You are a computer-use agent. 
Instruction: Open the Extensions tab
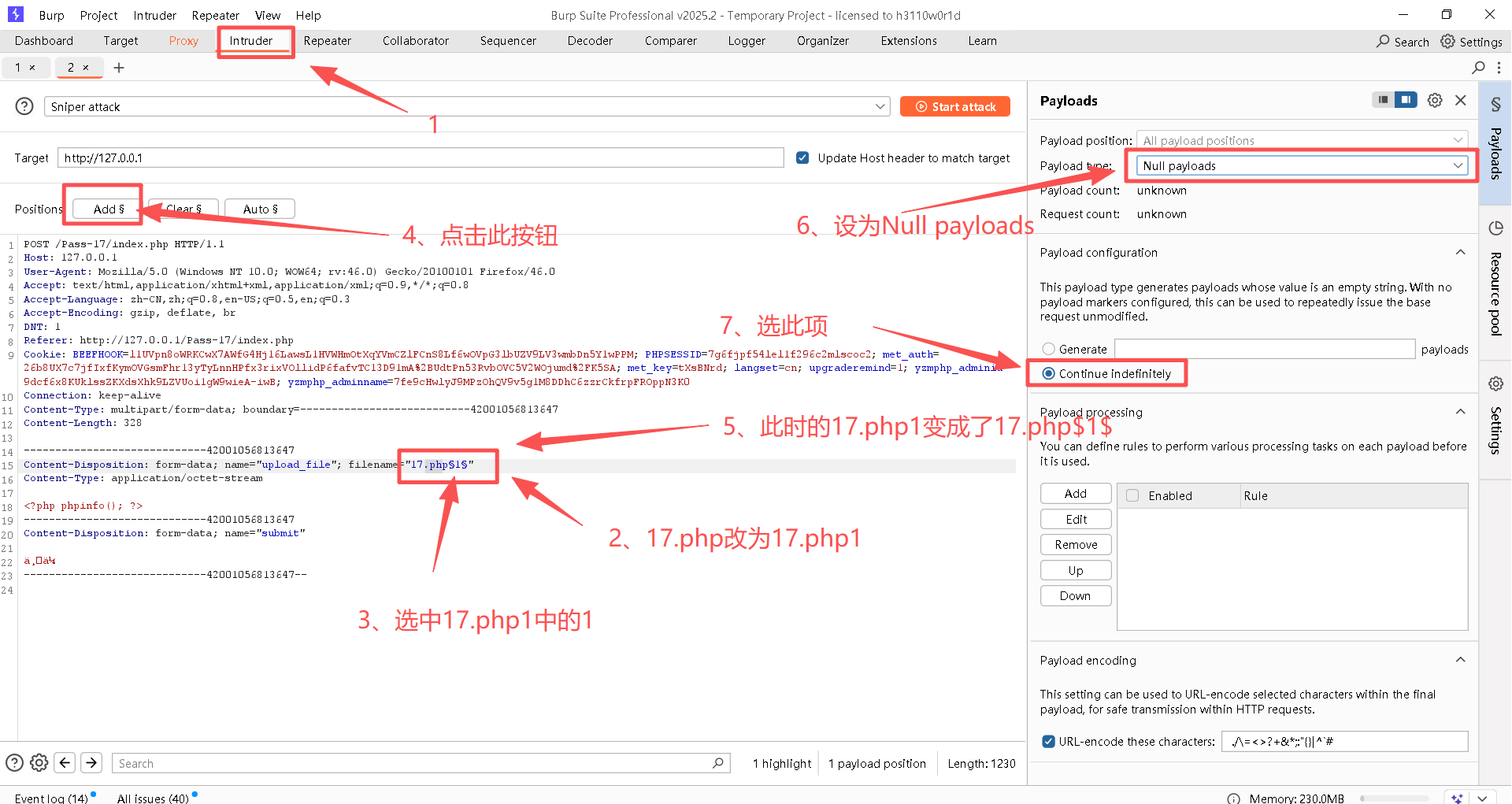click(909, 41)
